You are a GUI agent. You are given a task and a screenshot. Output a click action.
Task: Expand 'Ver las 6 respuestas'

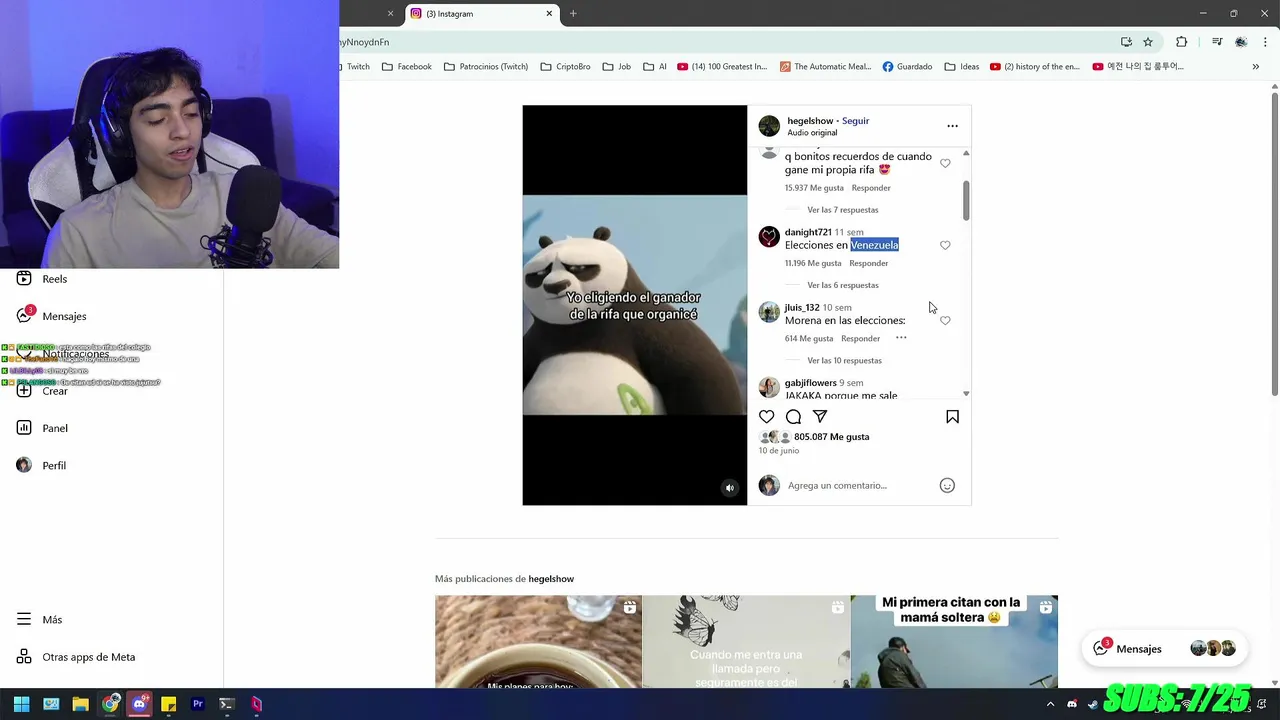pyautogui.click(x=843, y=285)
